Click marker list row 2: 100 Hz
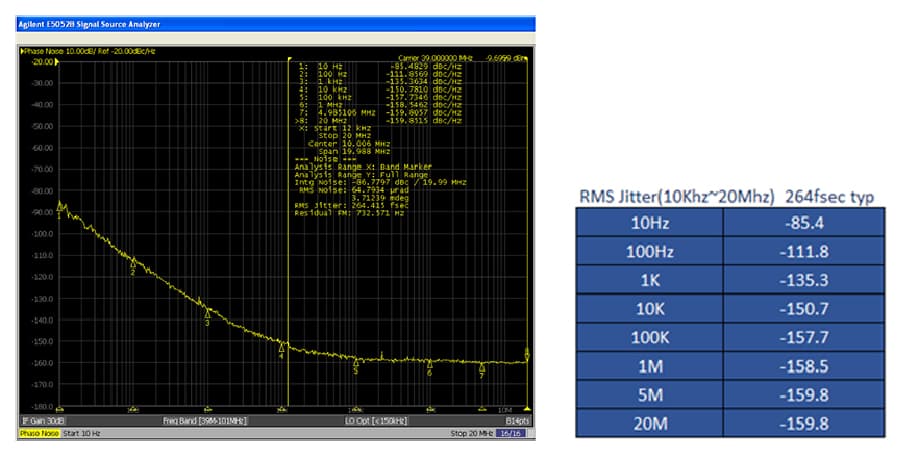919x460 pixels. coord(380,74)
